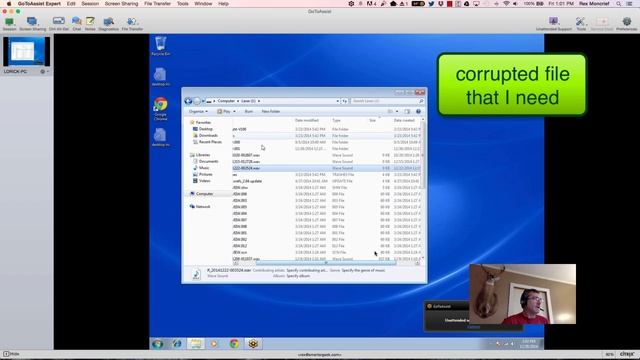Open the GoToAssist Expert application menu
This screenshot has height=360, width=640.
(x=39, y=4)
